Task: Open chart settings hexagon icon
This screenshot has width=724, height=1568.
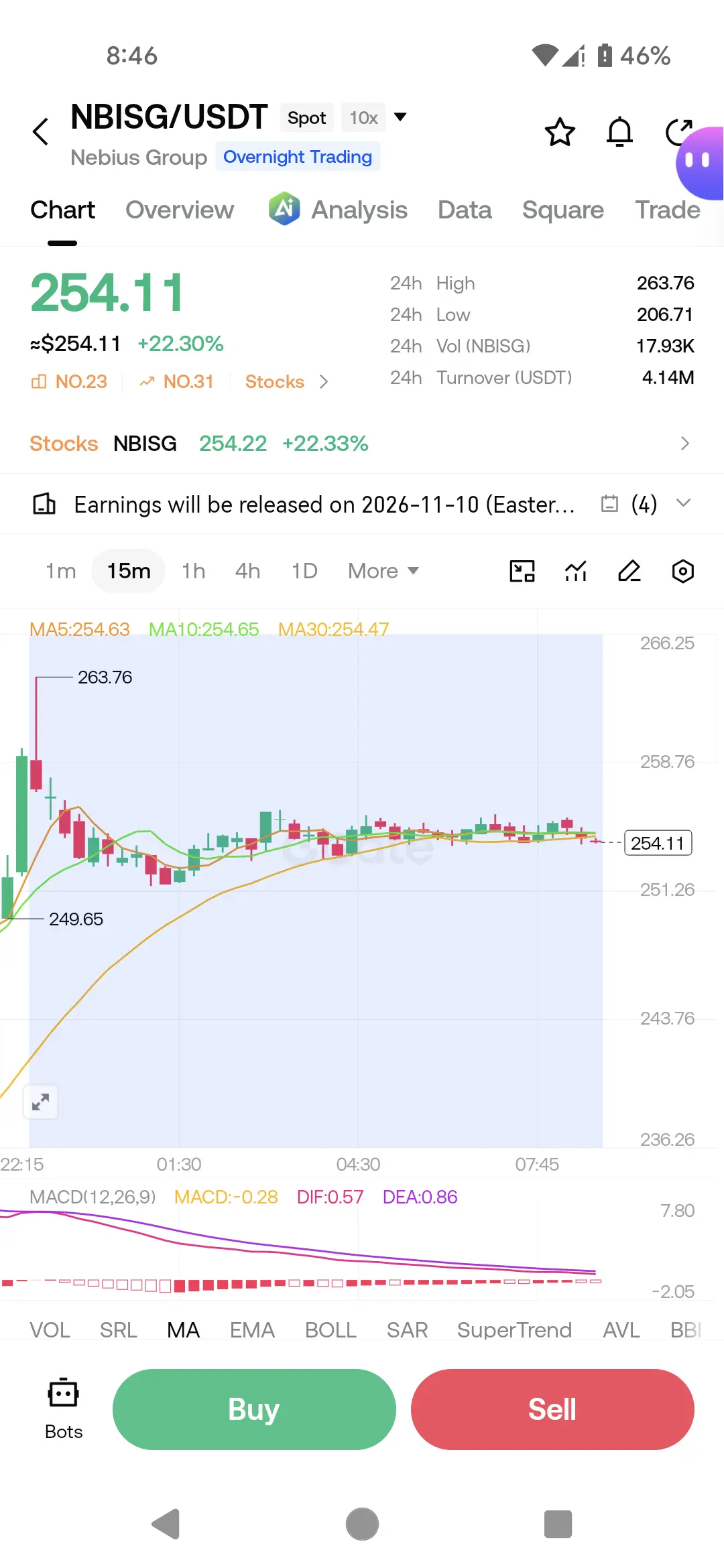Action: [682, 571]
